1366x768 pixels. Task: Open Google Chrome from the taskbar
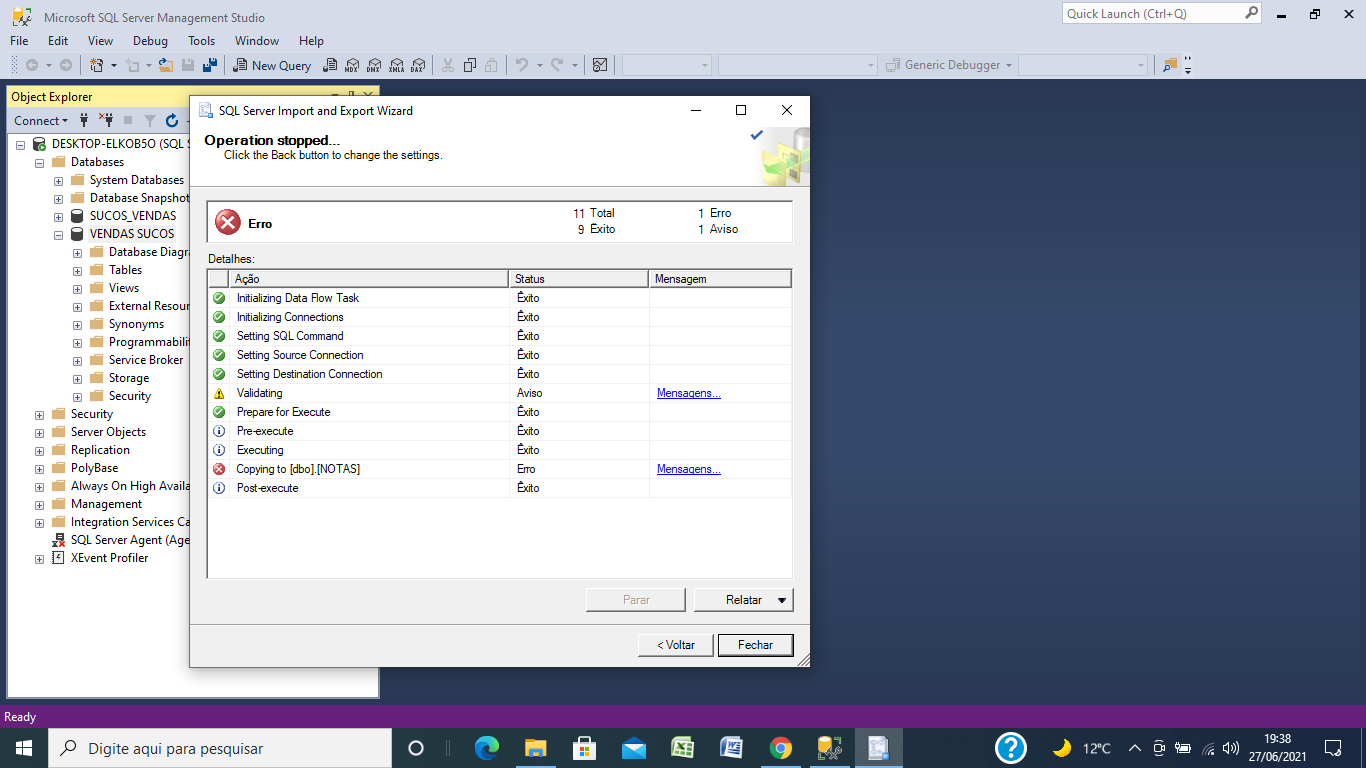(781, 748)
